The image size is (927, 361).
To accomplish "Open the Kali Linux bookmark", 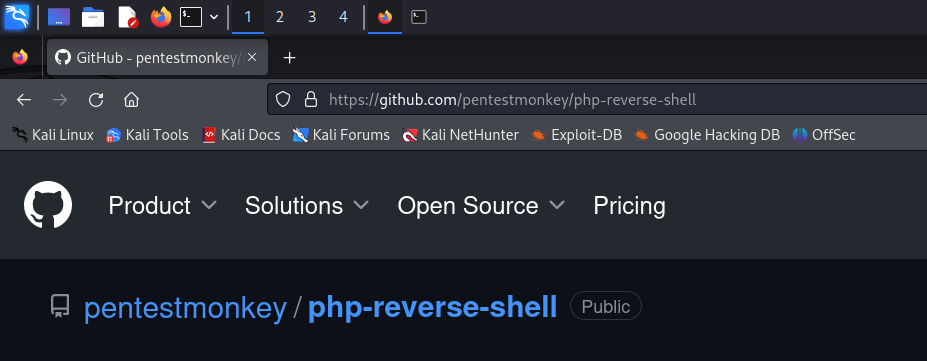I will point(53,135).
